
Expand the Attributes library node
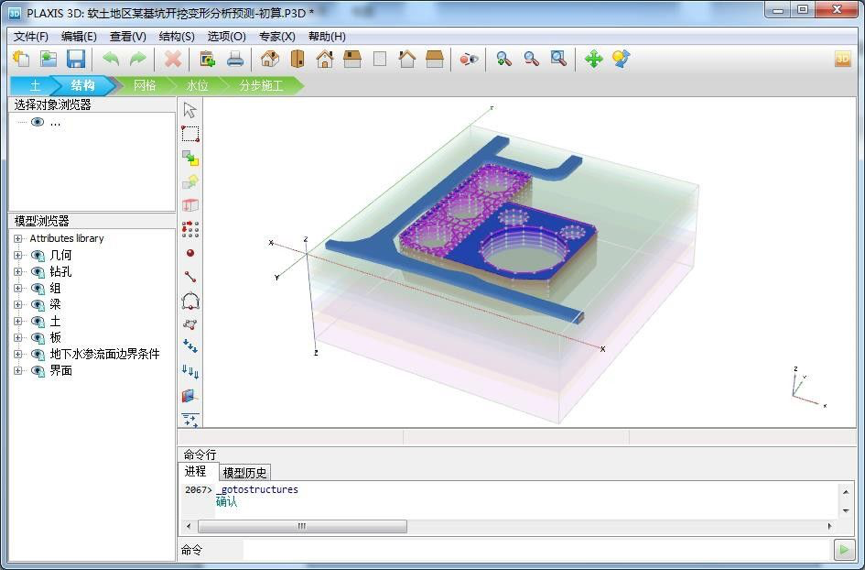18,239
